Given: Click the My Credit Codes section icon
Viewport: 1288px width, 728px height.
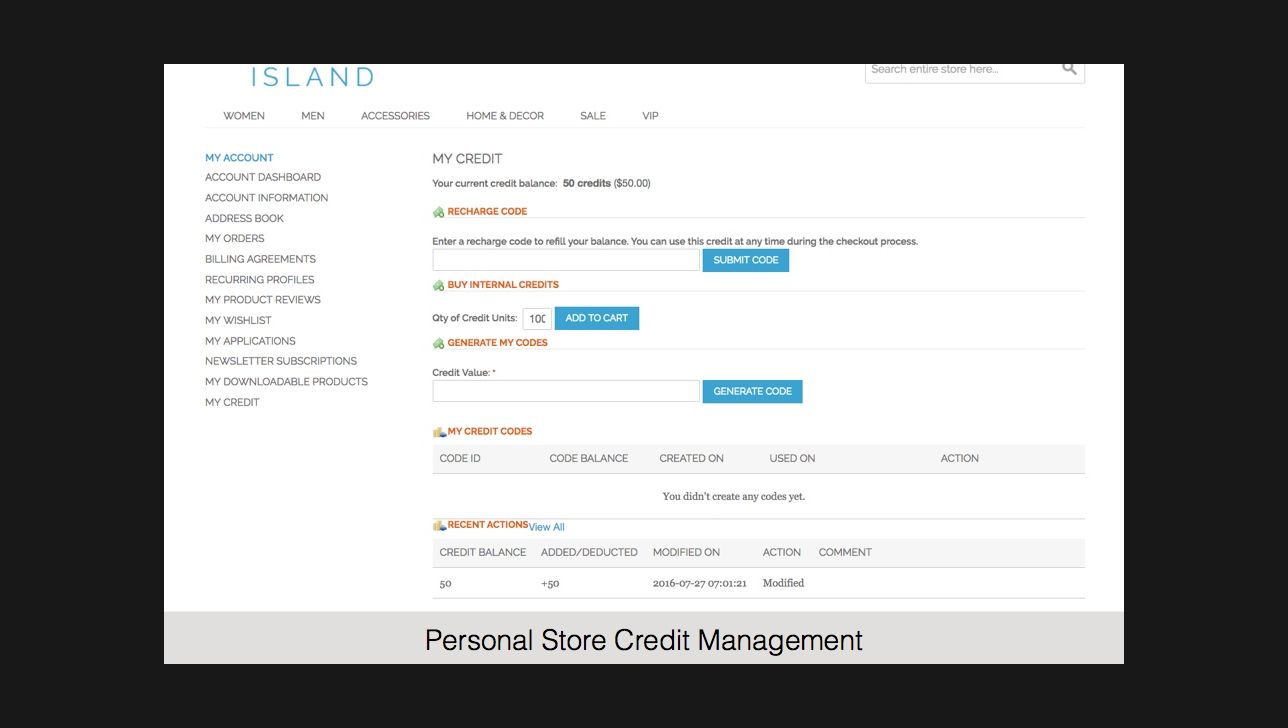Looking at the screenshot, I should pos(439,432).
